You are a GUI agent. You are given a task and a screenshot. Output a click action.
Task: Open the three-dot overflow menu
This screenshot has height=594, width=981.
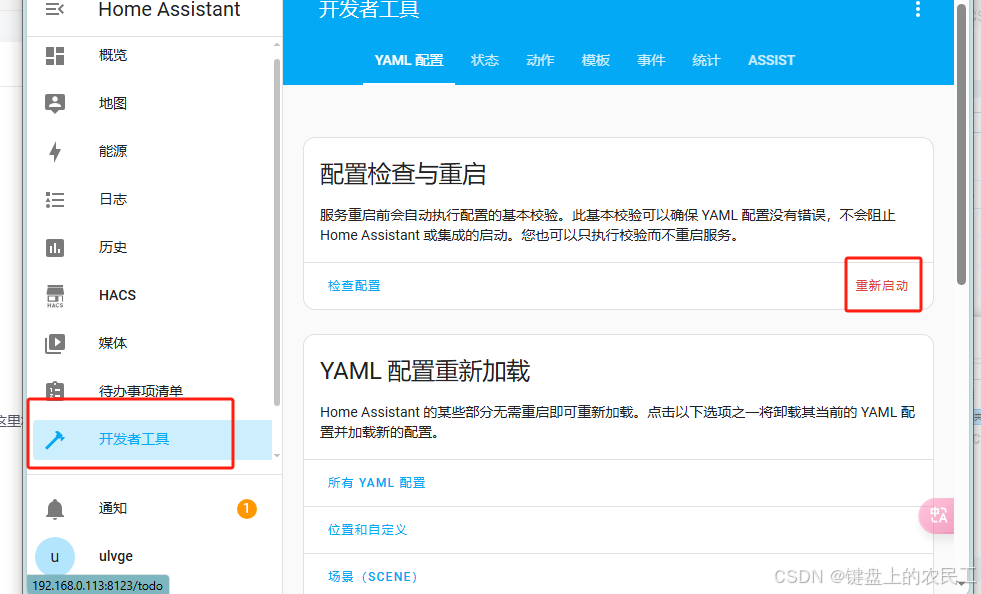[x=918, y=9]
